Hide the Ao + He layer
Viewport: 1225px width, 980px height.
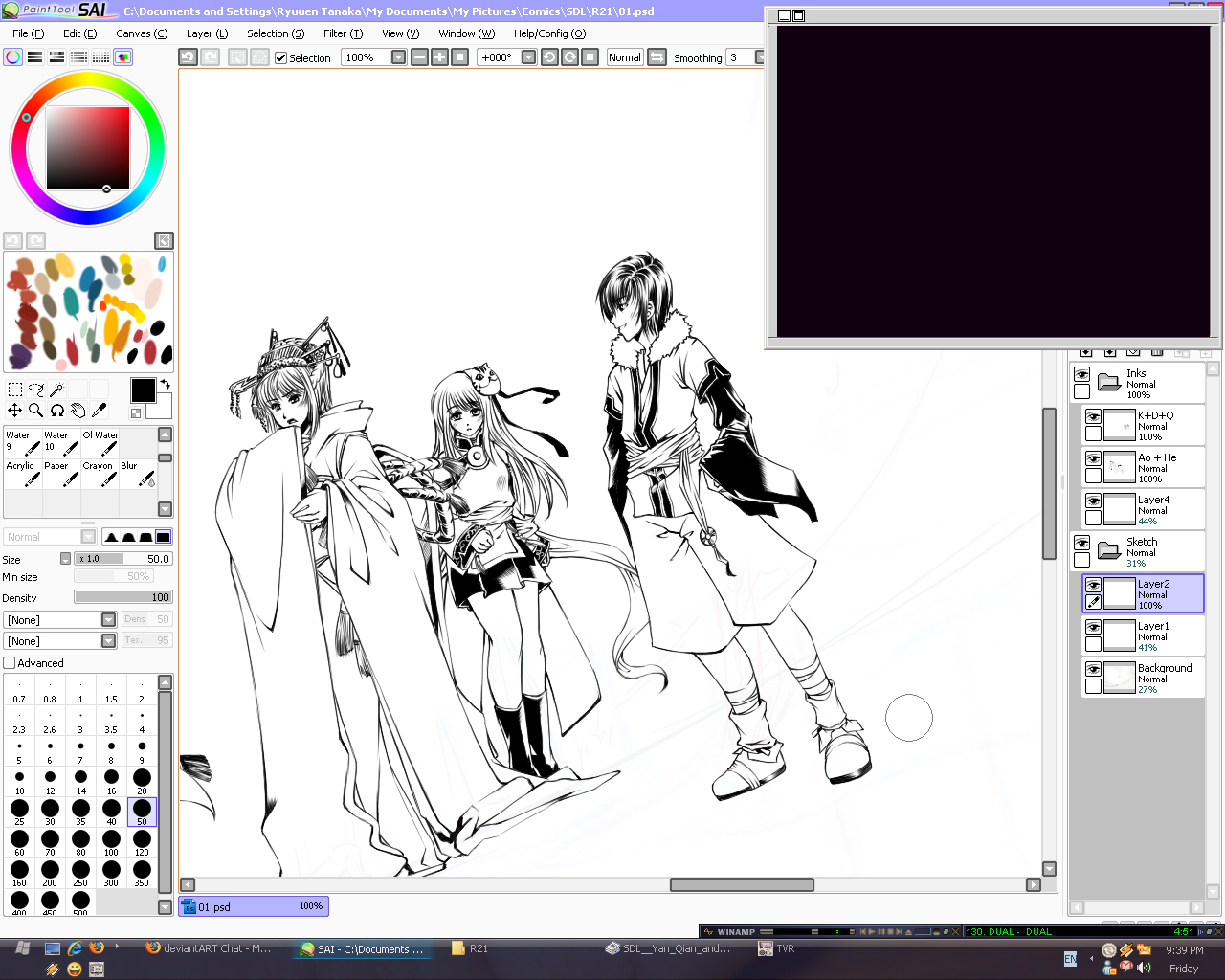(x=1093, y=458)
